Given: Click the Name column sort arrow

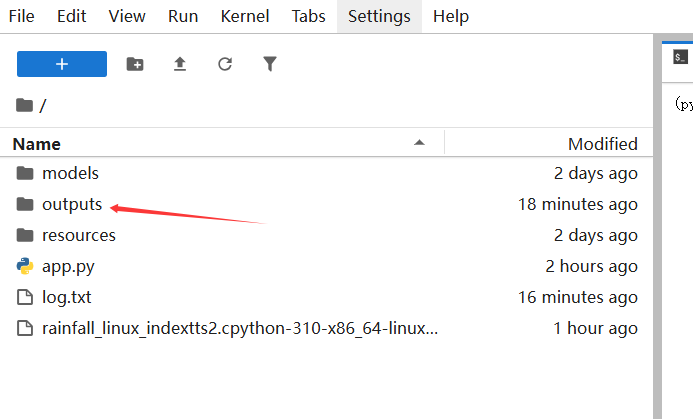Looking at the screenshot, I should [x=420, y=144].
